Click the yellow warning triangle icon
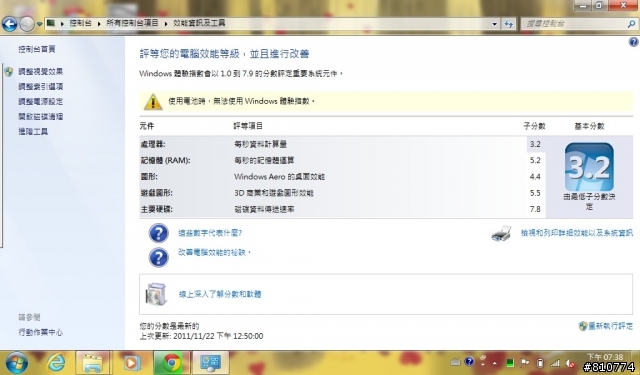 [153, 102]
